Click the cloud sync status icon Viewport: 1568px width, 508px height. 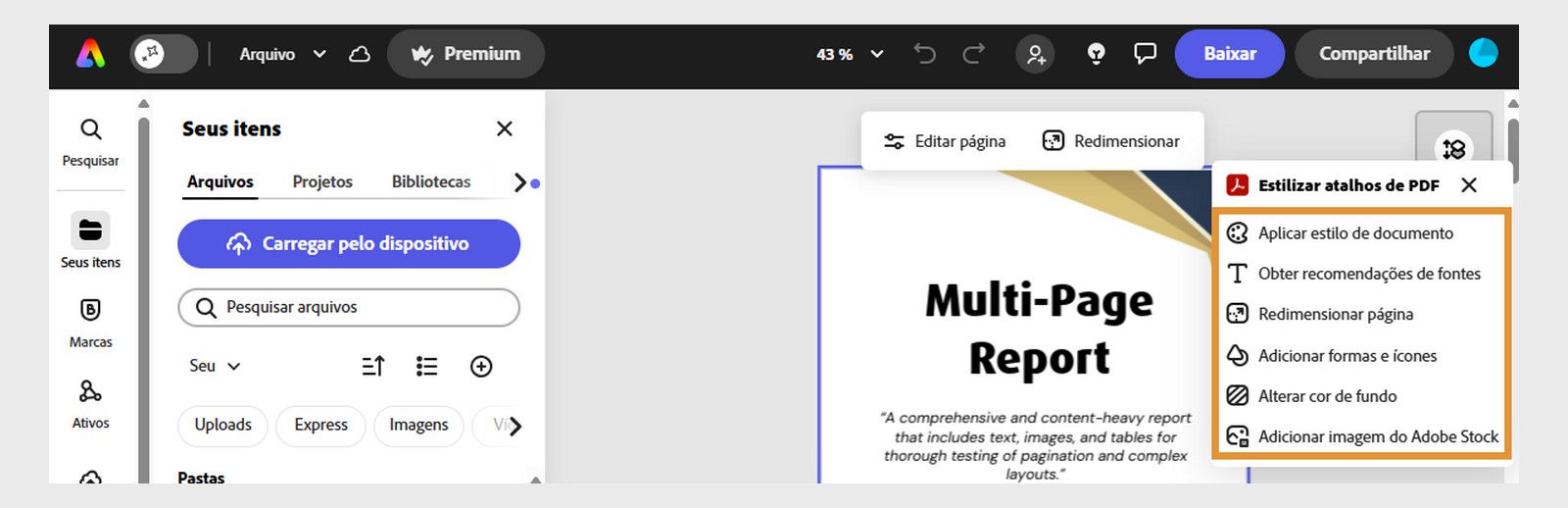click(x=360, y=54)
